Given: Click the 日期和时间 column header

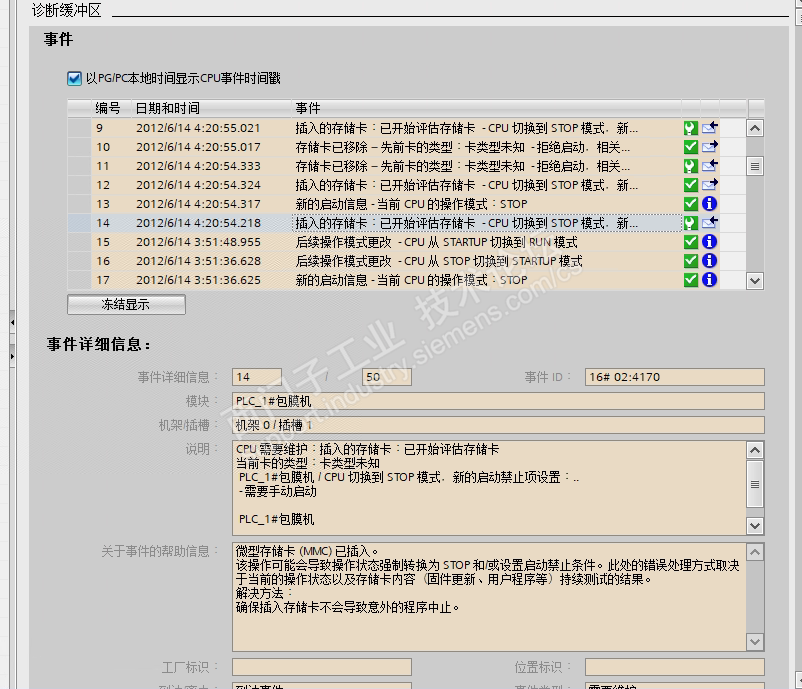Looking at the screenshot, I should [211, 108].
